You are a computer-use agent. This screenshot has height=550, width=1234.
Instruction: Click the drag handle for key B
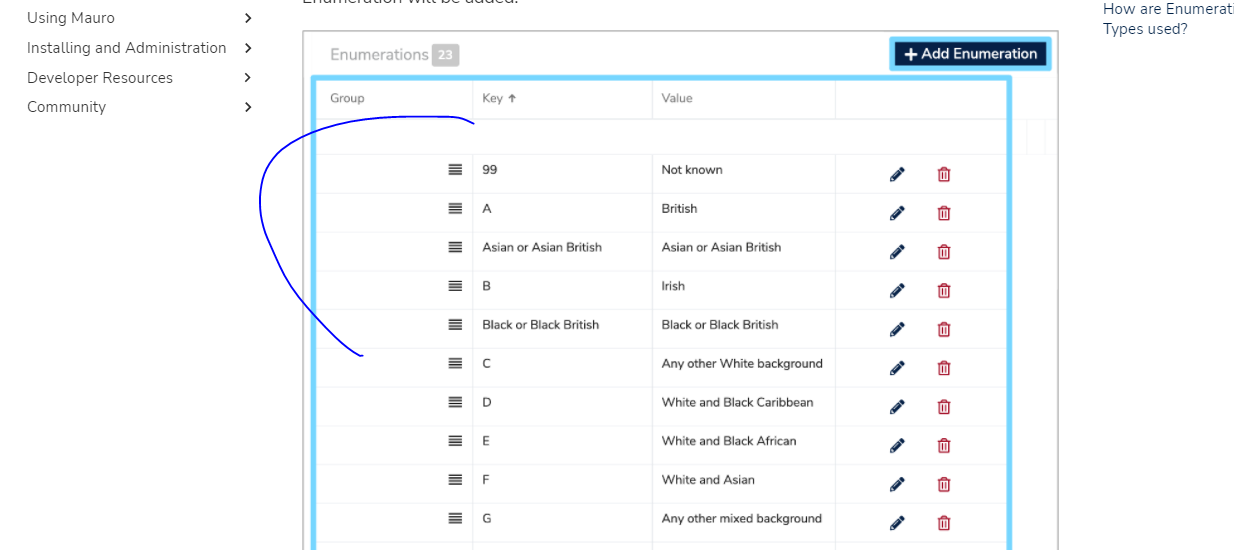tap(455, 286)
